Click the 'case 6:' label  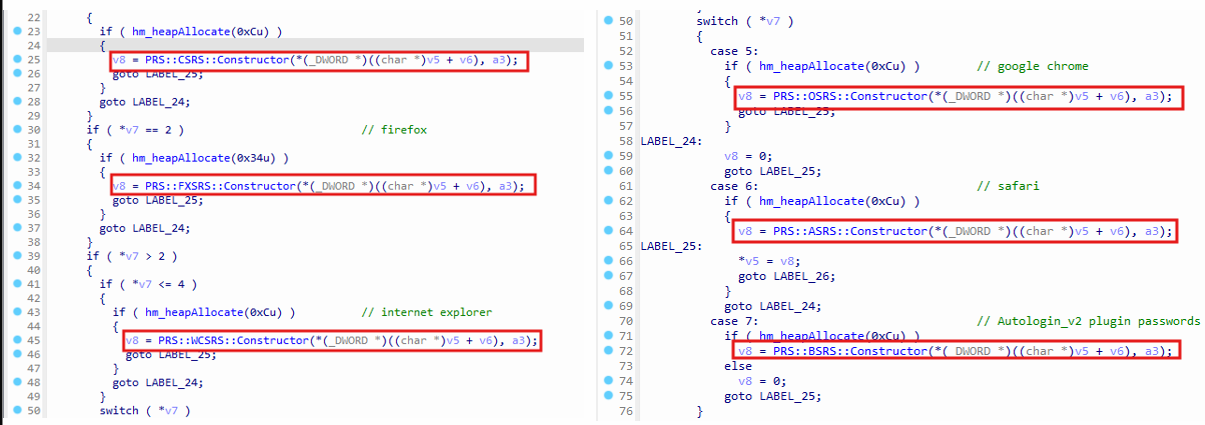pos(735,186)
